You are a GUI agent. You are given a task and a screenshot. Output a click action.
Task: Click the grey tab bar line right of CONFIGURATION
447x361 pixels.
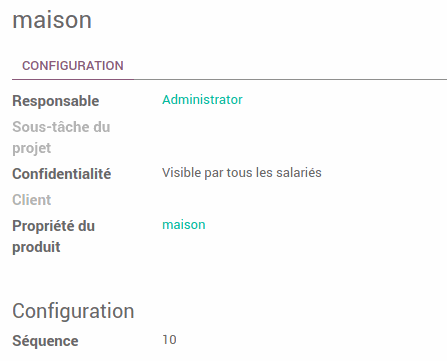290,79
